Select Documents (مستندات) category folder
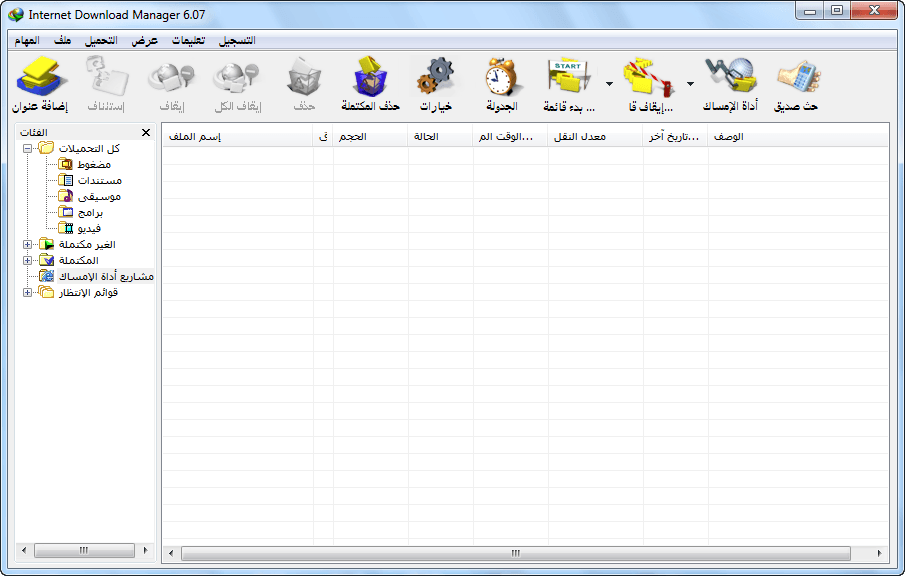This screenshot has height=576, width=905. 90,181
